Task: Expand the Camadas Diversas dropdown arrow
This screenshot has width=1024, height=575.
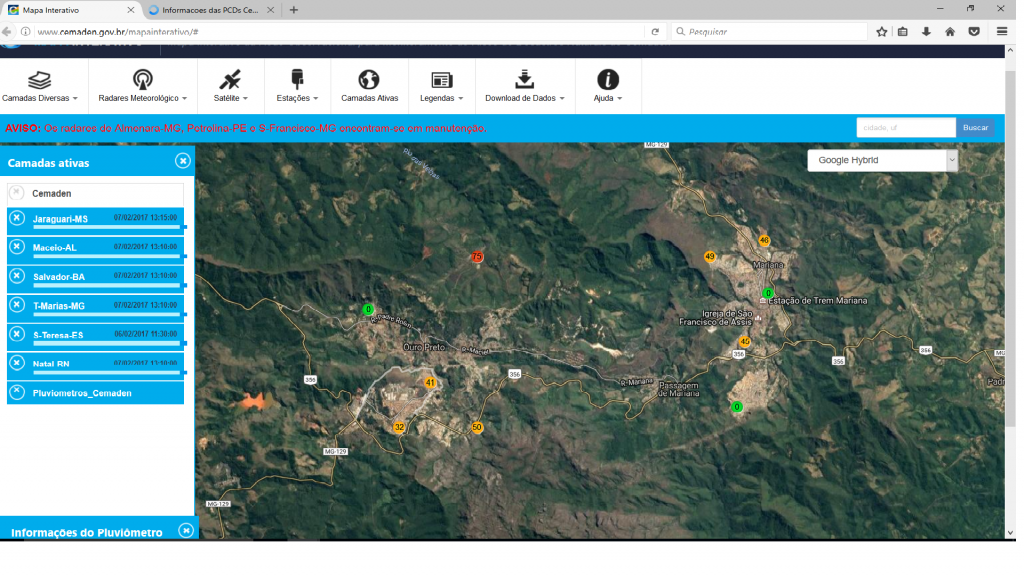Action: (x=75, y=99)
